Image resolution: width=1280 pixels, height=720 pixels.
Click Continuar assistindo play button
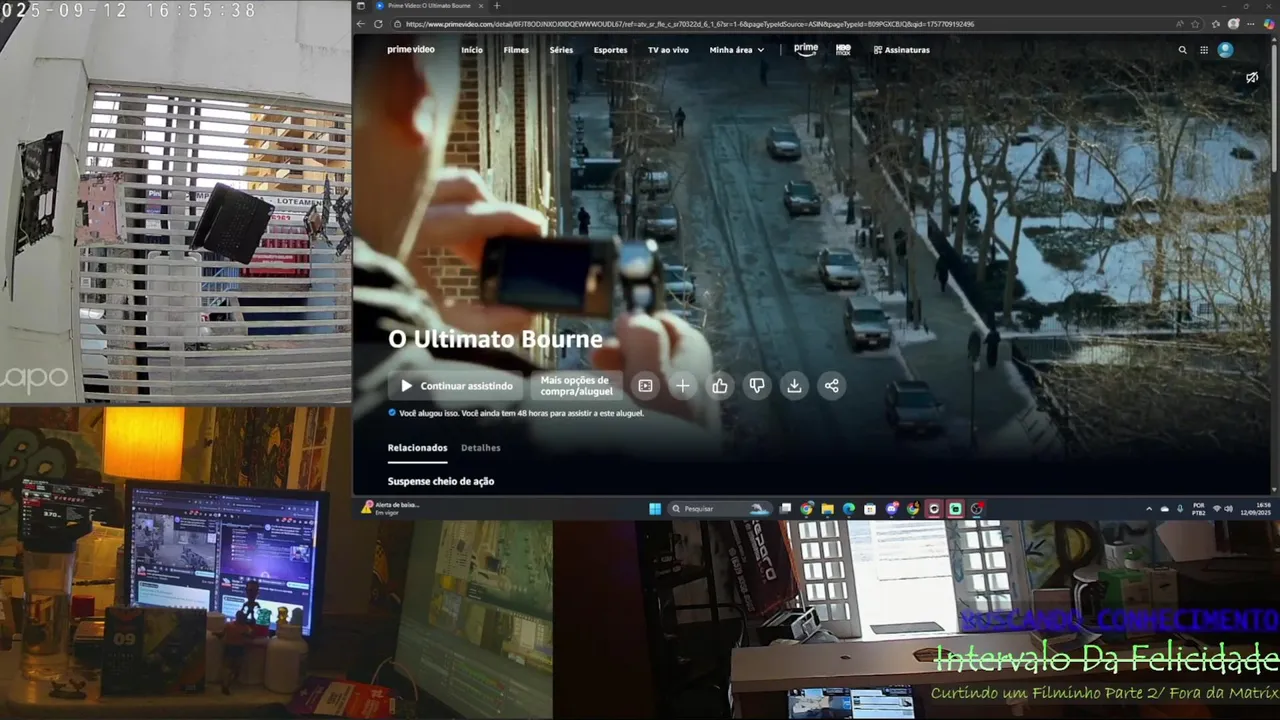coord(456,386)
